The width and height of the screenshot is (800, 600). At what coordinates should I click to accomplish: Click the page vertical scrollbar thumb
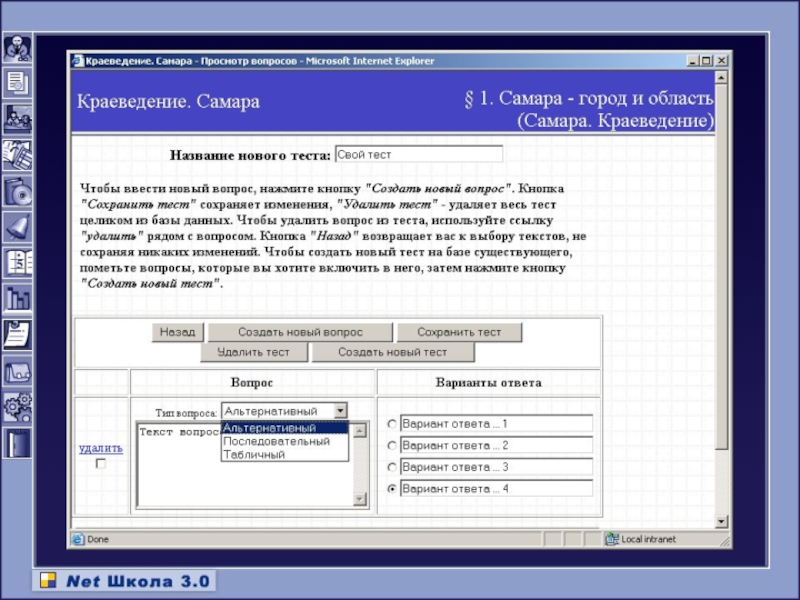[721, 267]
